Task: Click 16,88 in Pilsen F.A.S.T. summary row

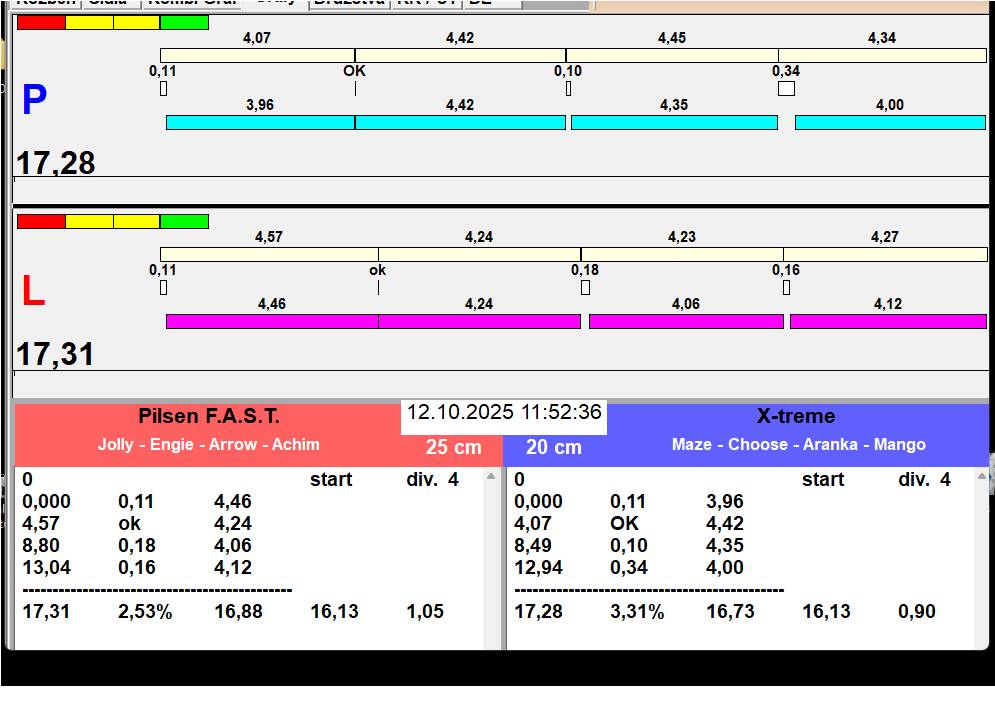Action: 239,612
